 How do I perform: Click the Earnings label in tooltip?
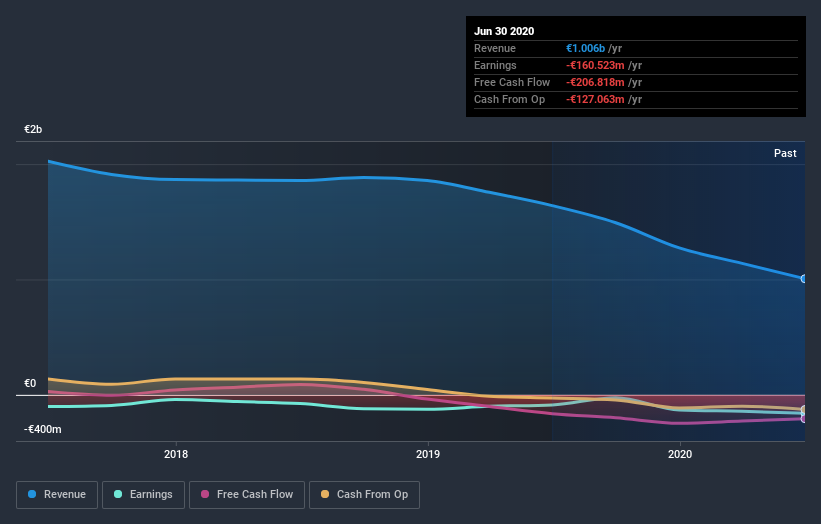(x=495, y=65)
